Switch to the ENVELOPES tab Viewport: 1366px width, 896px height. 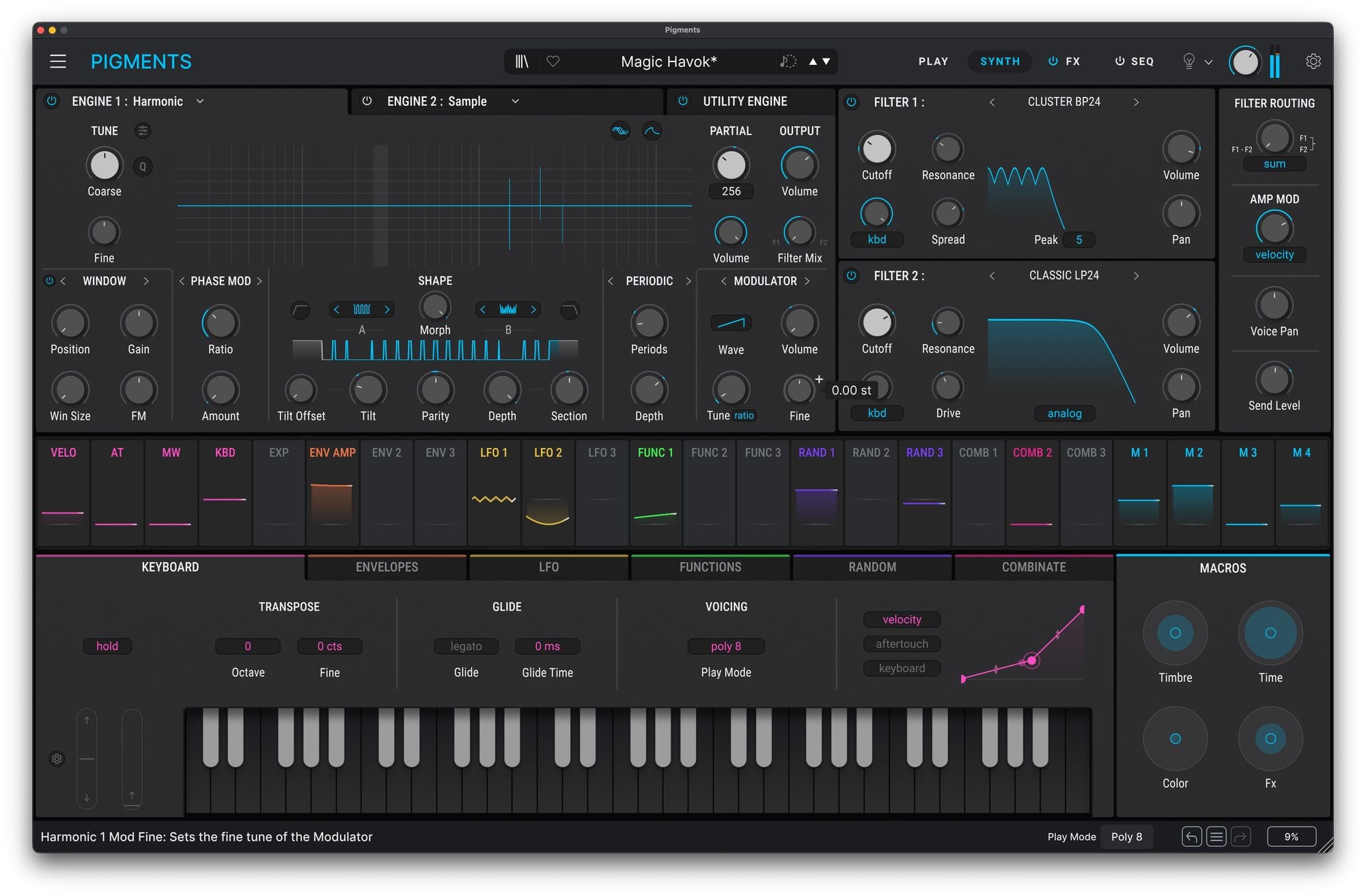tap(387, 567)
